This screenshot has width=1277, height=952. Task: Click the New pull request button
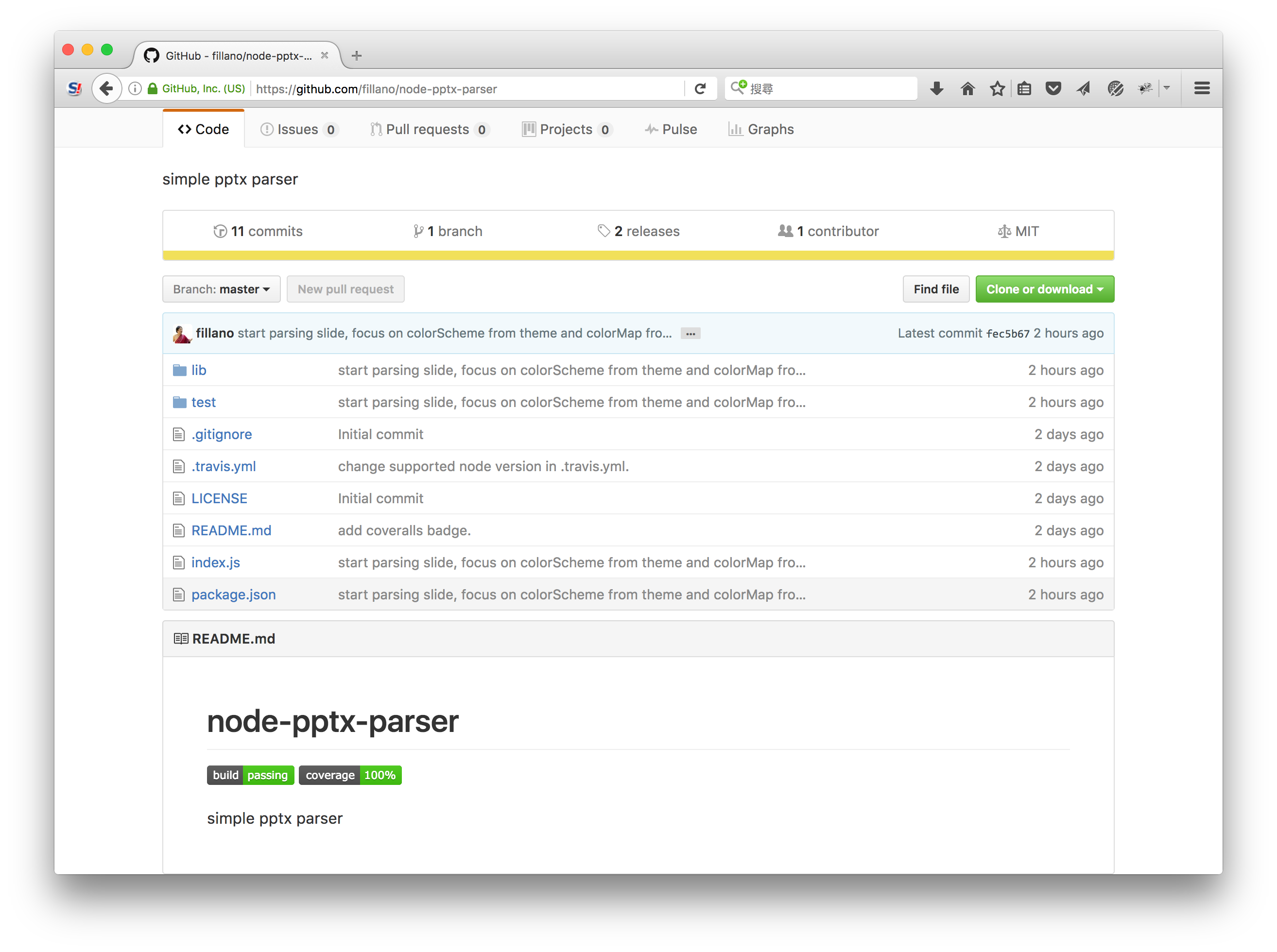(x=345, y=289)
